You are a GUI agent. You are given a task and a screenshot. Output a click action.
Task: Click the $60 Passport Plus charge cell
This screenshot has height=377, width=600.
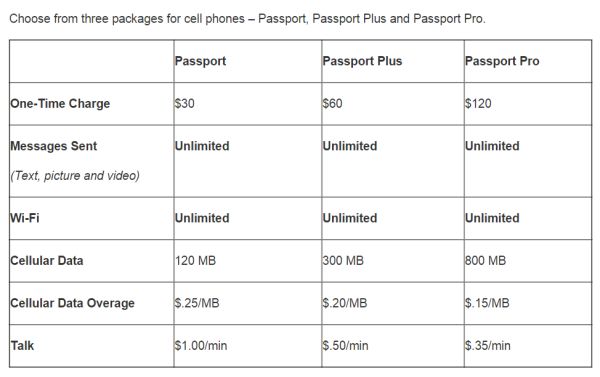(332, 103)
